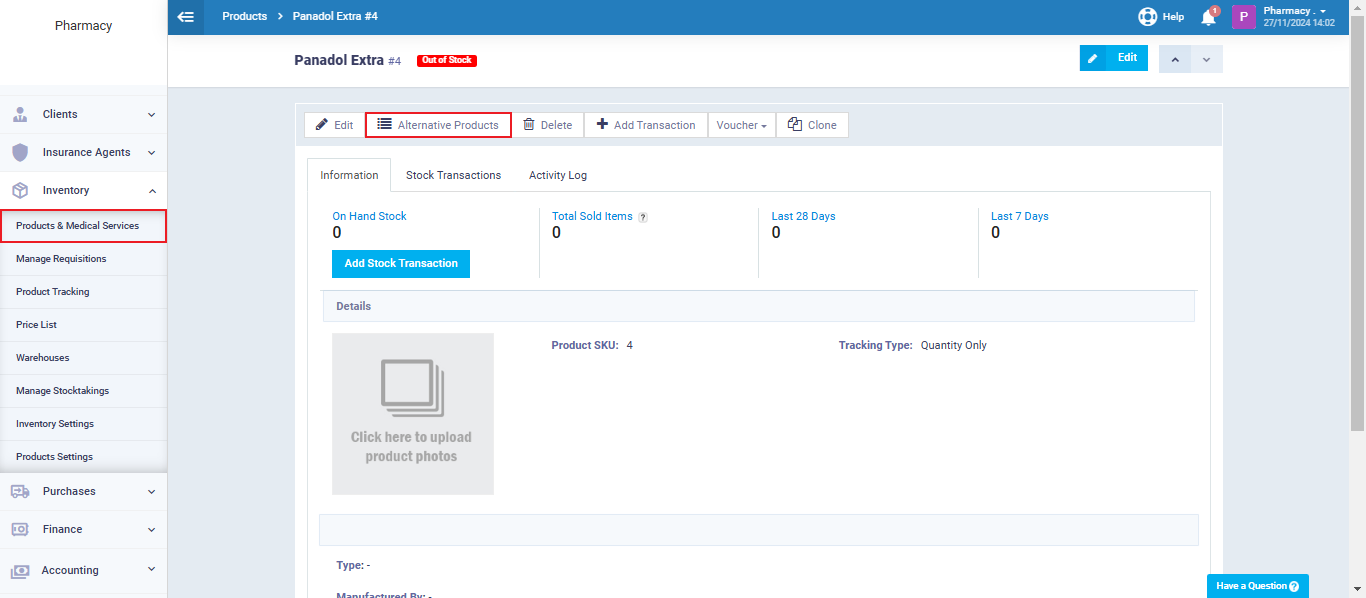Go to next product with the down arrow
This screenshot has height=598, width=1366.
(1206, 59)
